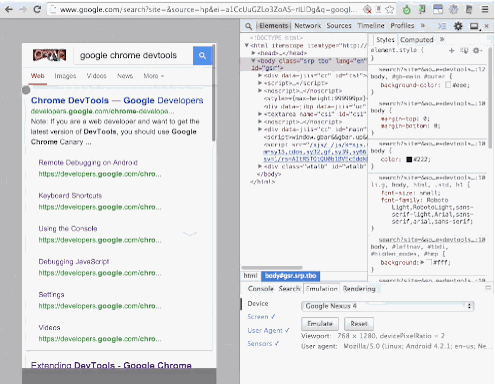Click the blocked popup icon in the address bar
495x384 pixels.
pos(367,10)
